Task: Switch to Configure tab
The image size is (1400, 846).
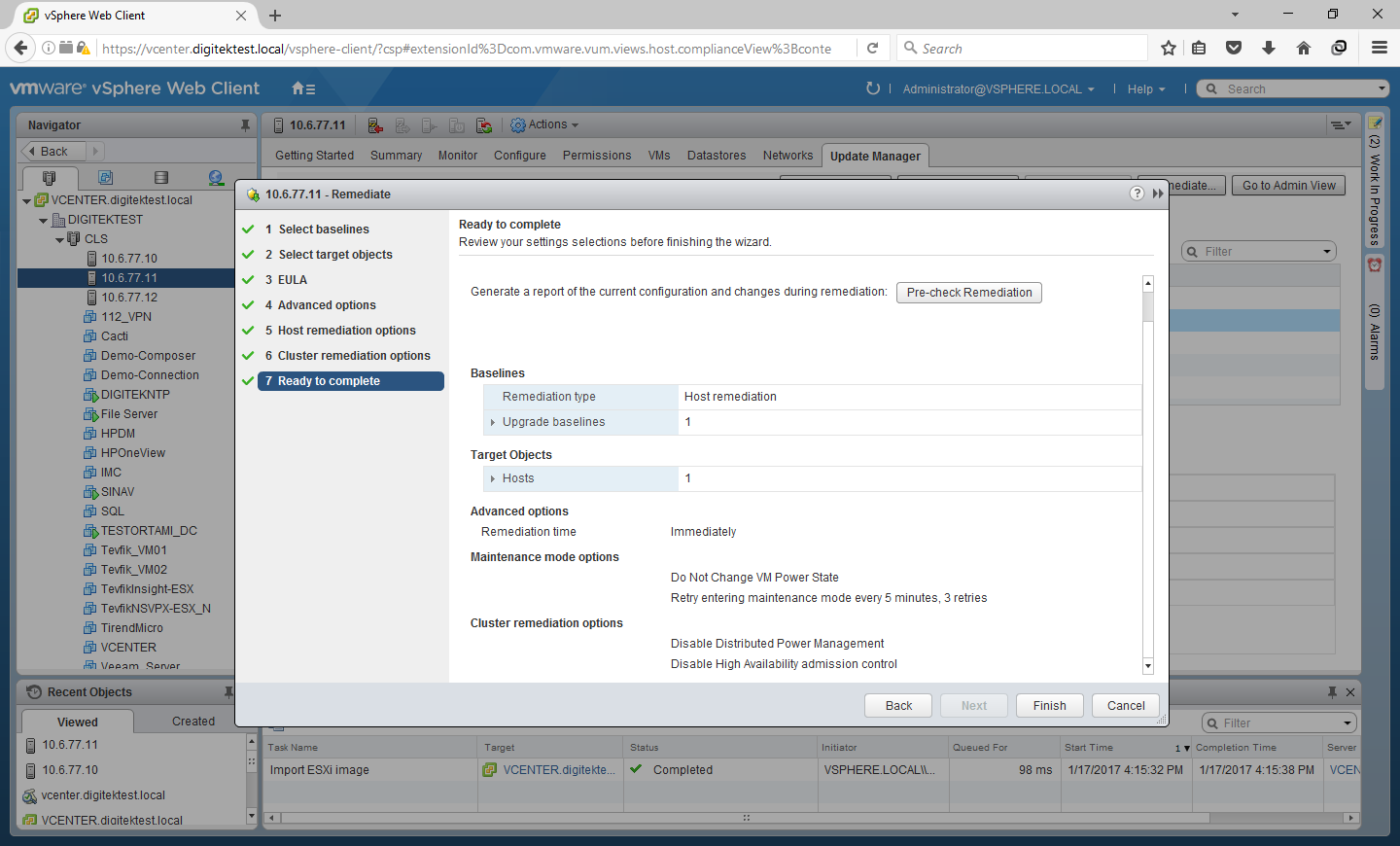Action: 520,156
